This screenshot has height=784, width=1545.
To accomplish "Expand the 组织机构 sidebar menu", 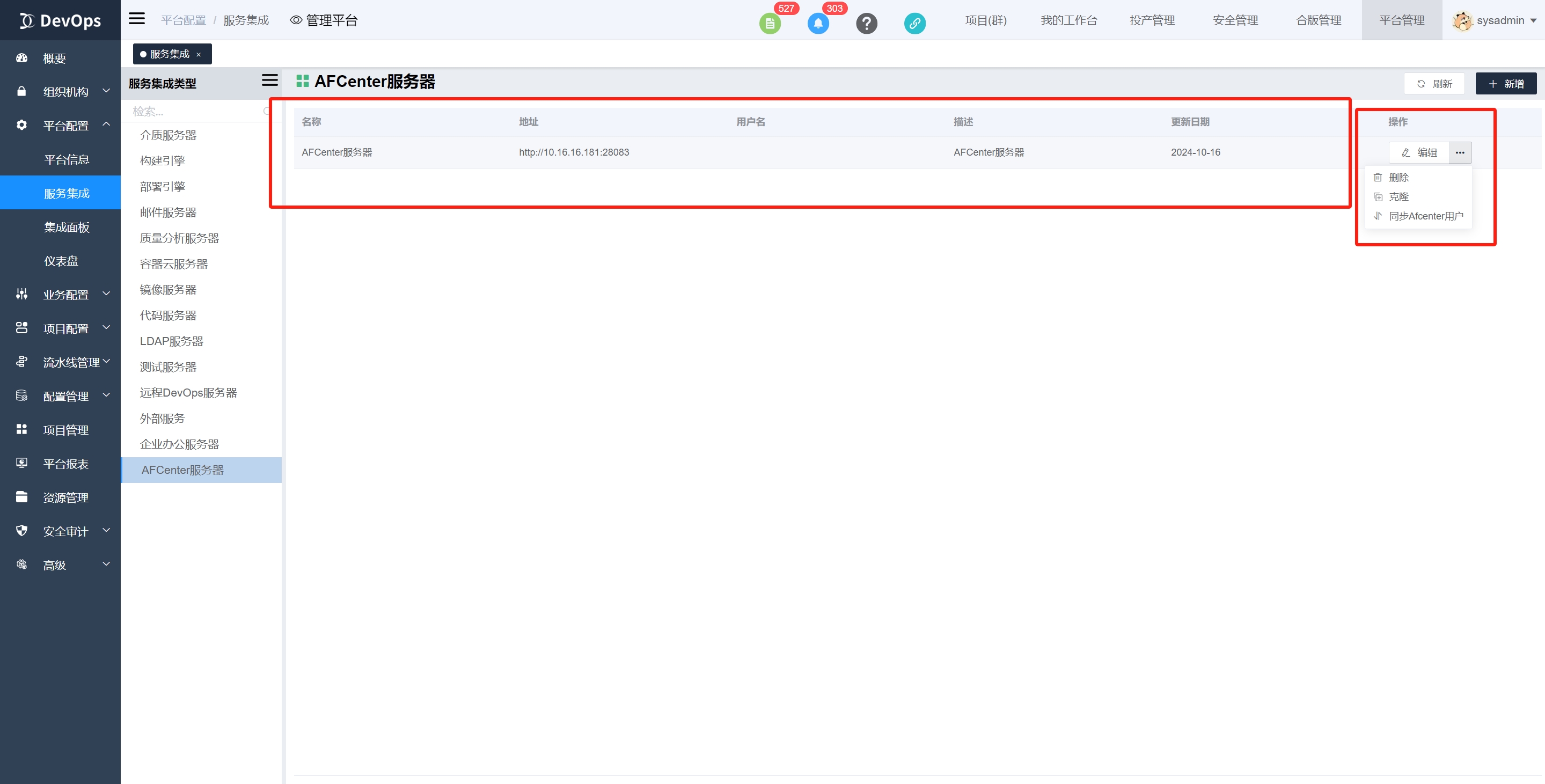I will pyautogui.click(x=65, y=92).
